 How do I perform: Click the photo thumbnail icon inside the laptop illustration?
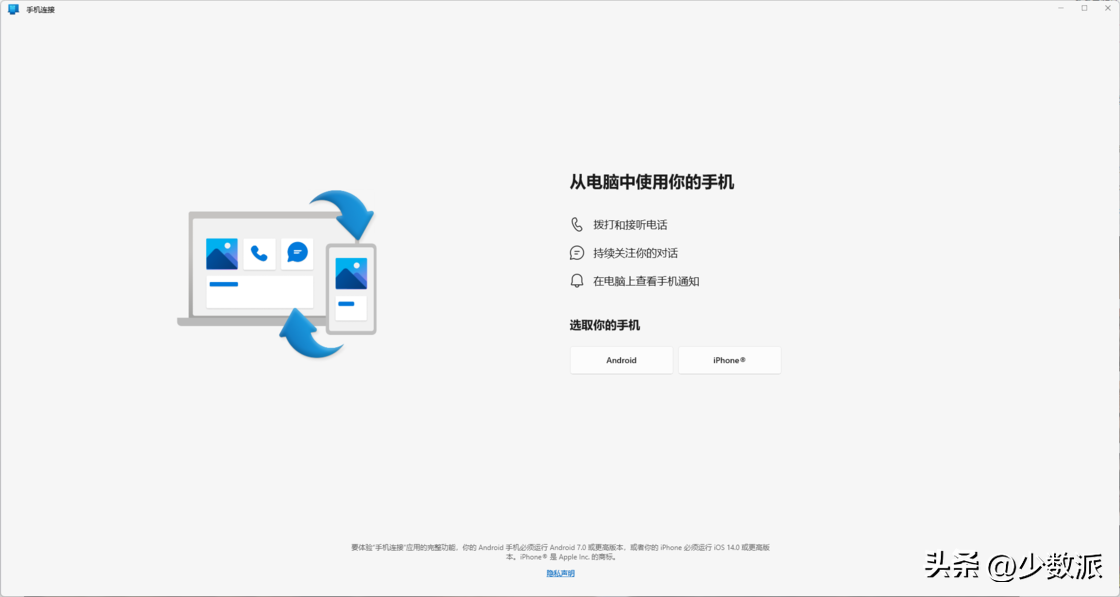click(x=222, y=254)
